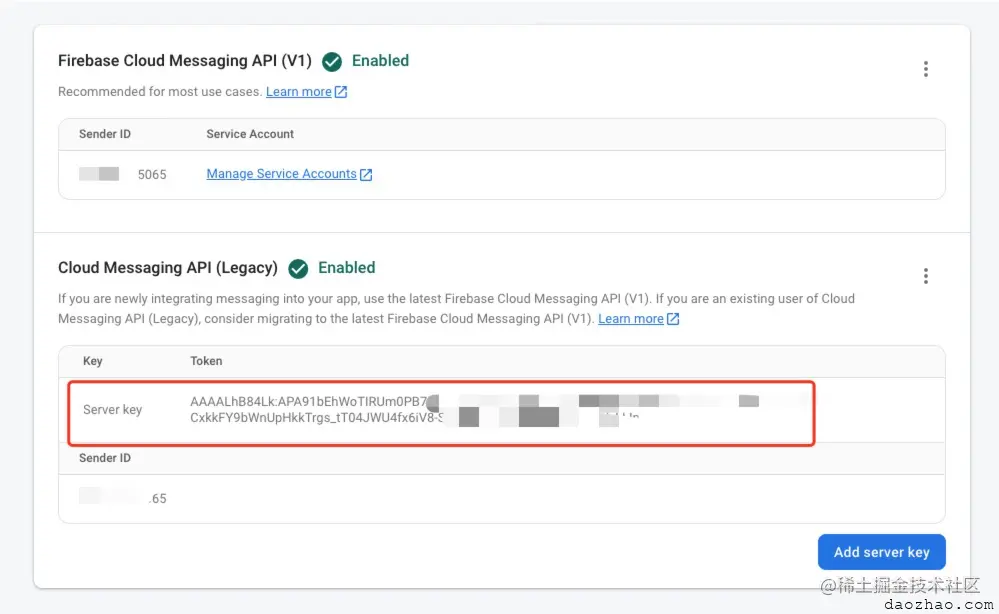Click the Server key label in the Key column

pyautogui.click(x=112, y=410)
